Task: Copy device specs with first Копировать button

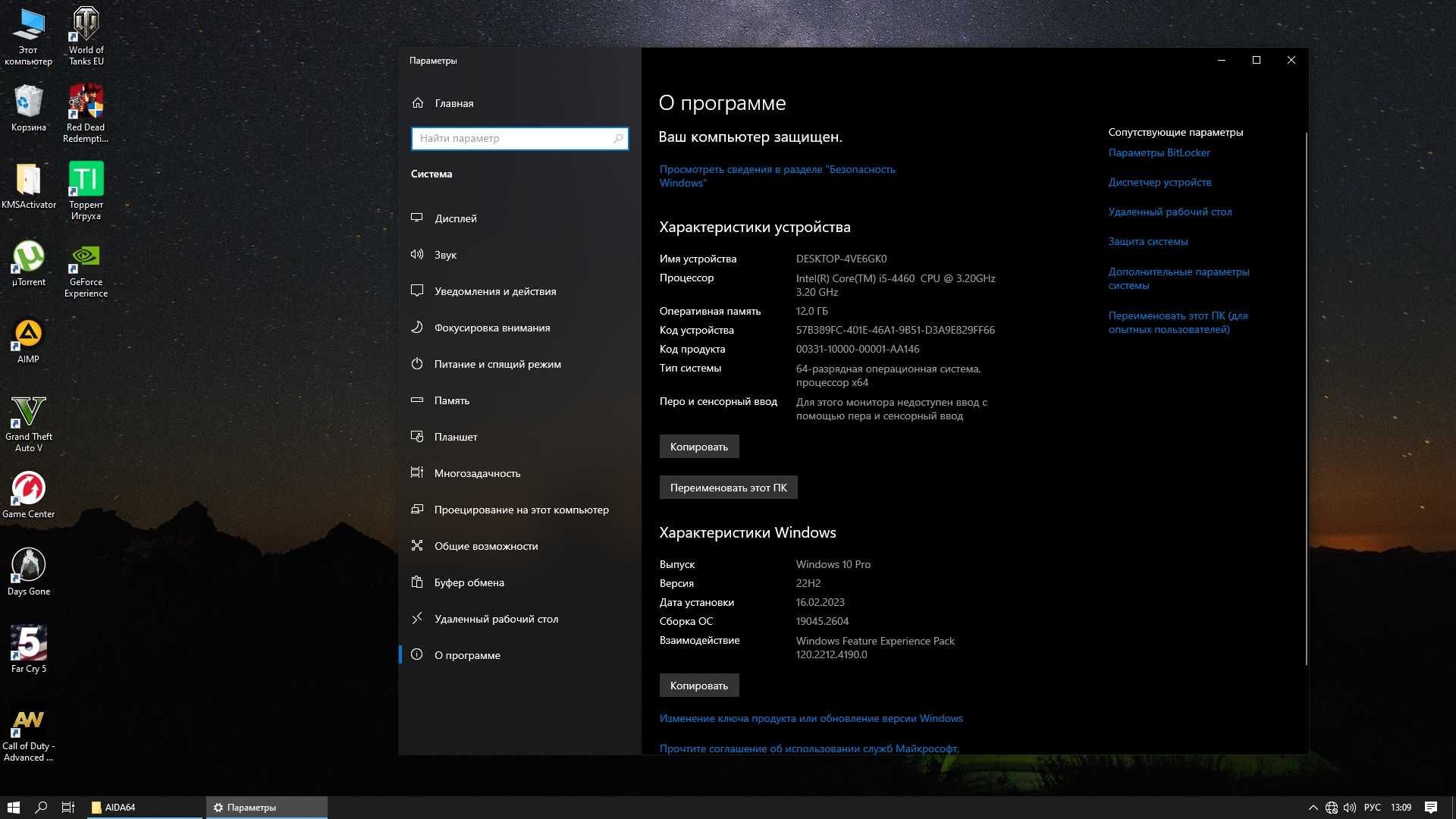Action: 698,447
